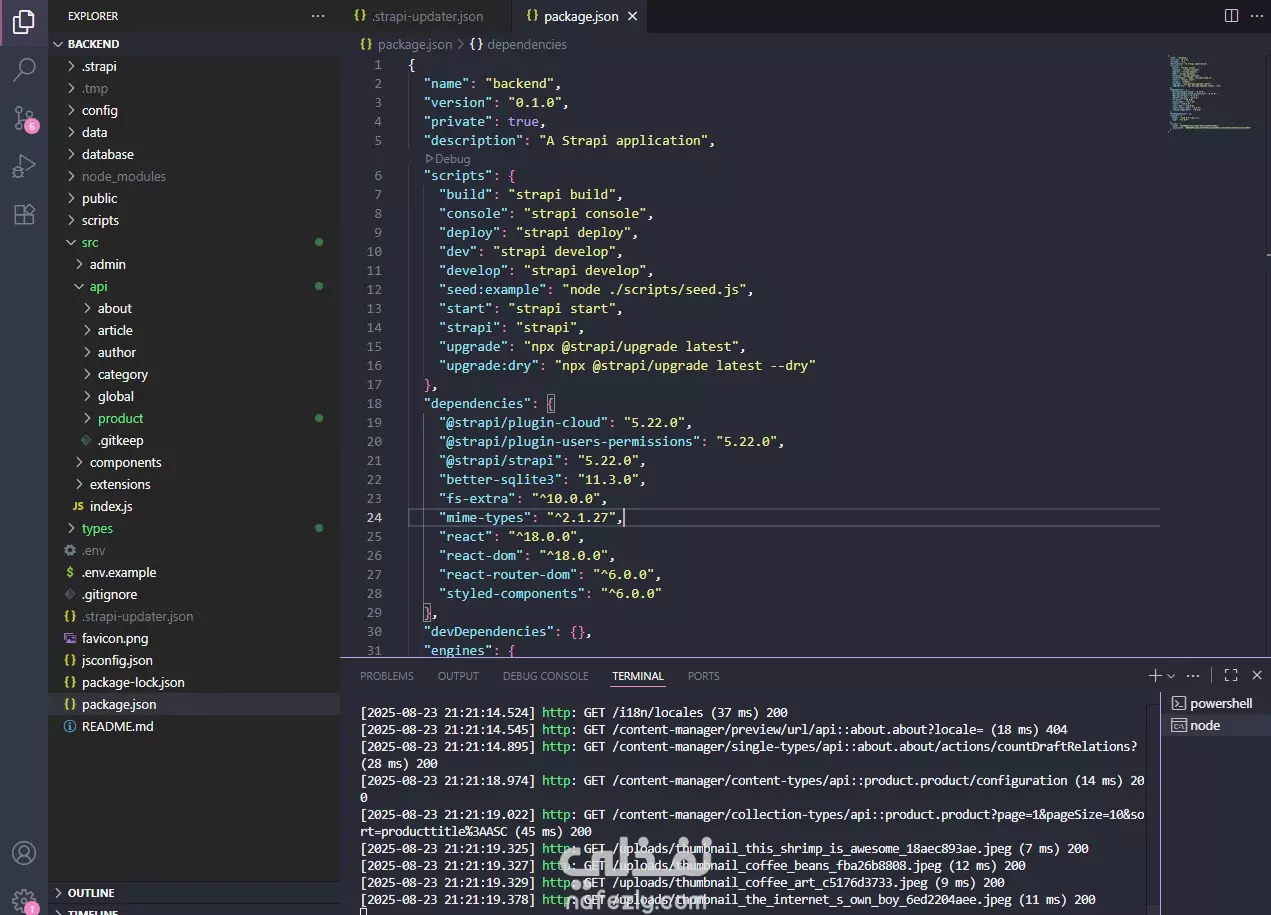1271x915 pixels.
Task: Open Run and Debug view icon
Action: point(24,166)
